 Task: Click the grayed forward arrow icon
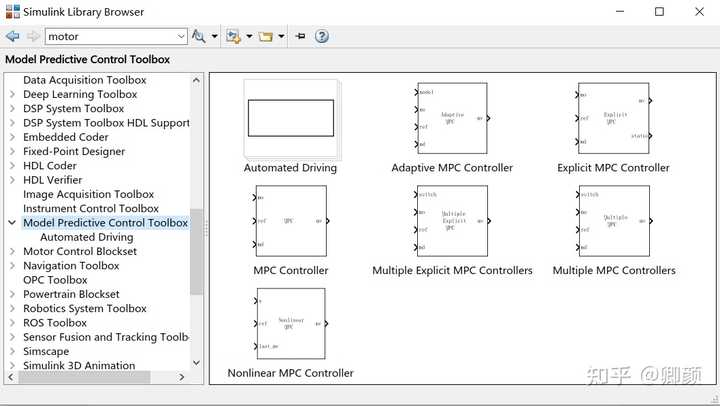pos(33,36)
